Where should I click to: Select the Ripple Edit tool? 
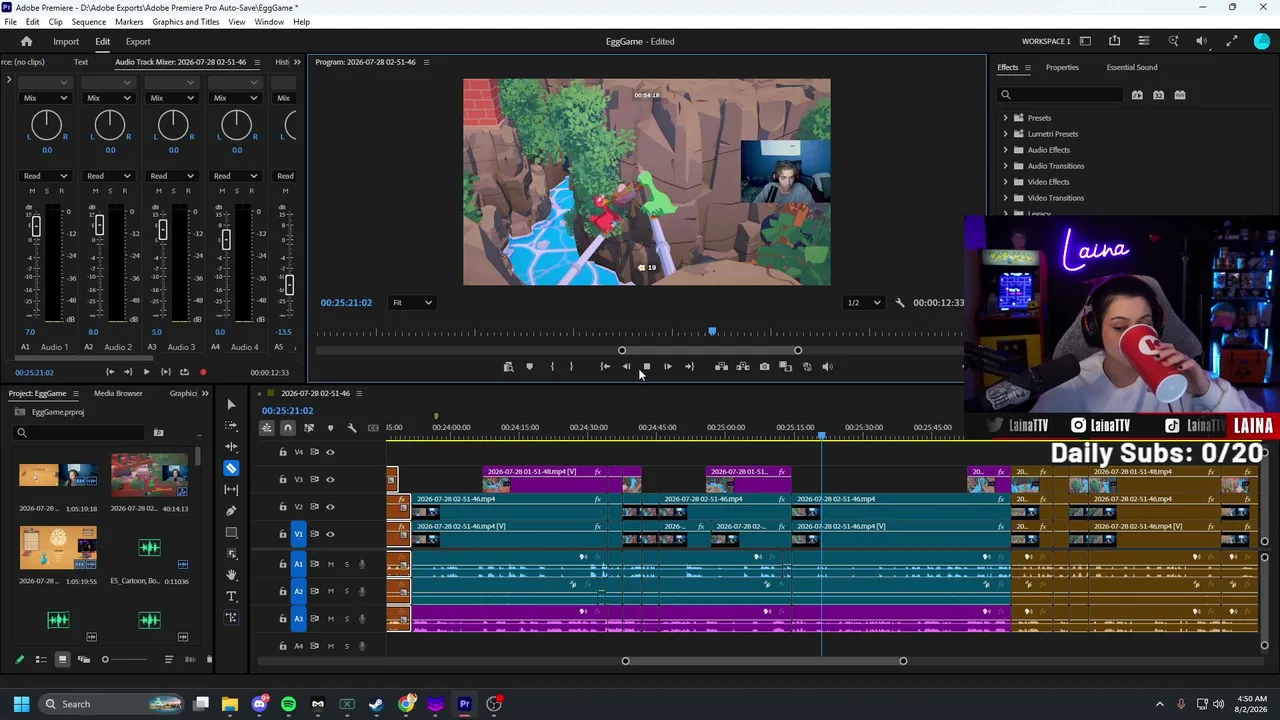coord(231,447)
